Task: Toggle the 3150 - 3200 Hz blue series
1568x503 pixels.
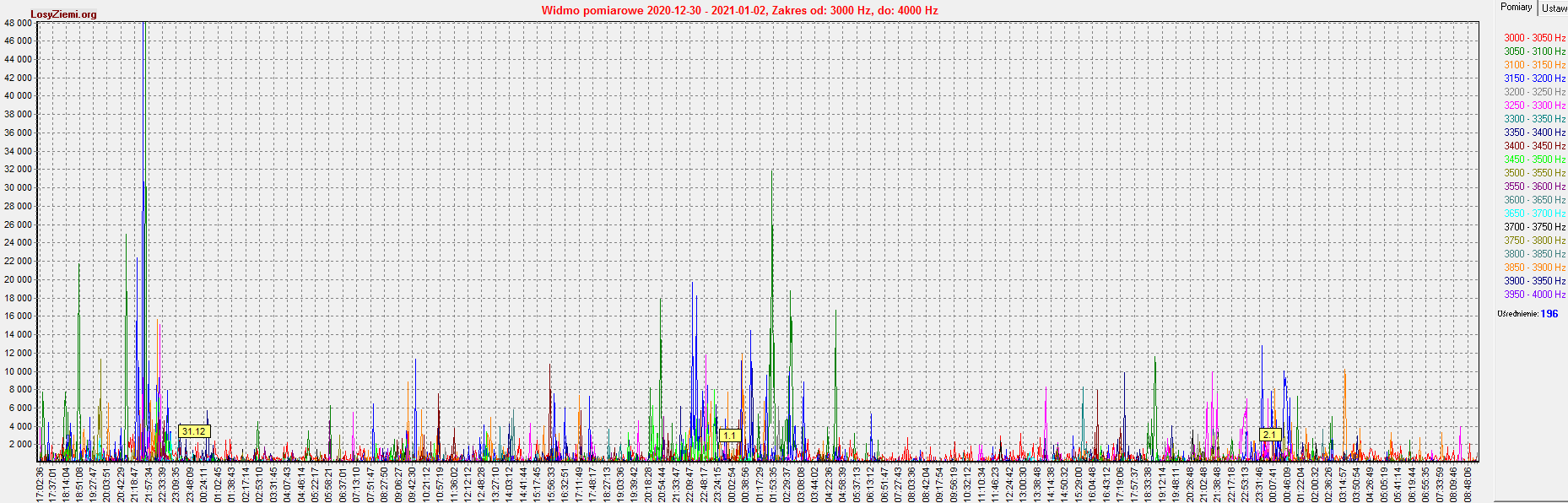Action: click(x=1534, y=78)
